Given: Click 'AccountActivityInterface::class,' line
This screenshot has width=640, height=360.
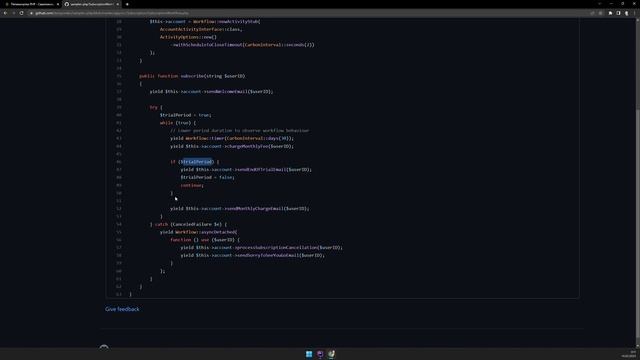Looking at the screenshot, I should pyautogui.click(x=201, y=29).
